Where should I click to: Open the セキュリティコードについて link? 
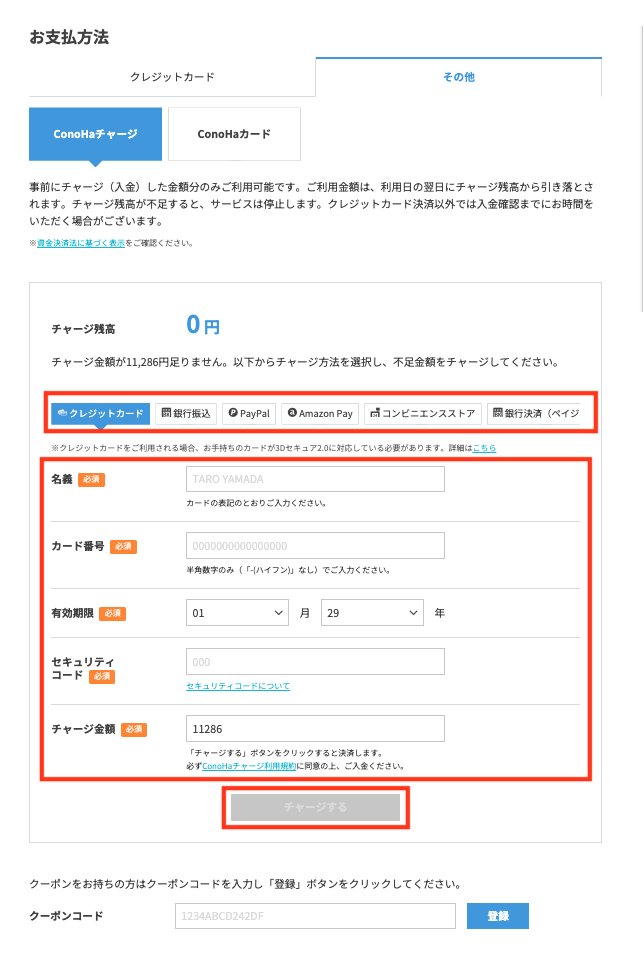238,686
